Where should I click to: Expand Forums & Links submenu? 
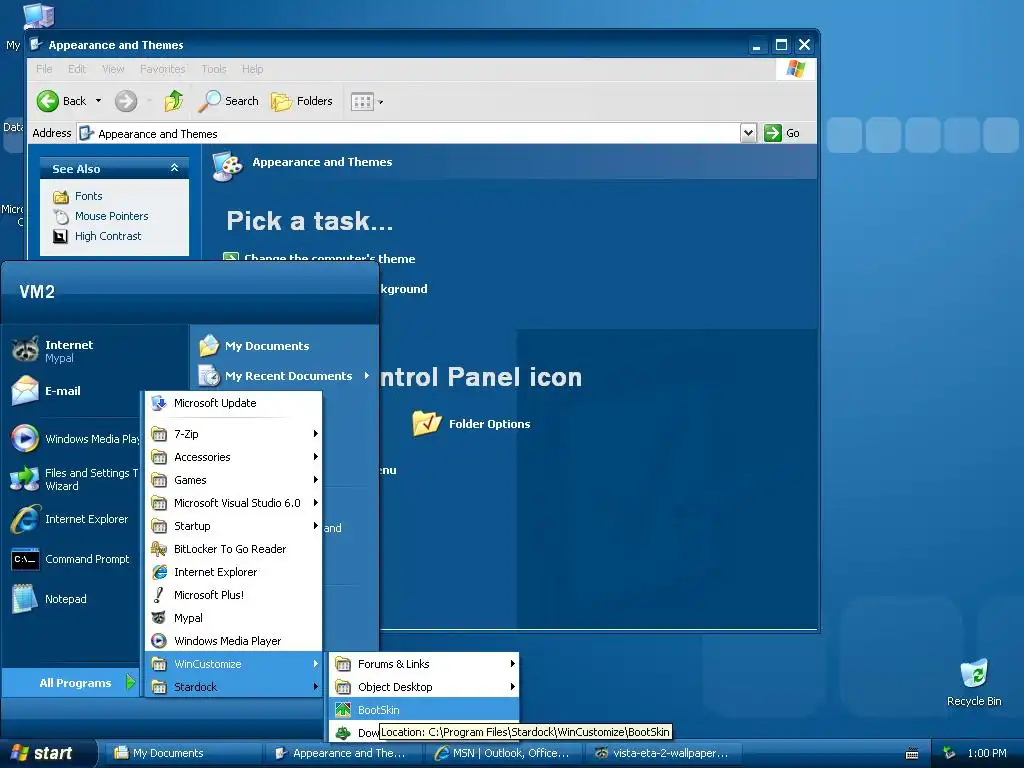coord(424,664)
